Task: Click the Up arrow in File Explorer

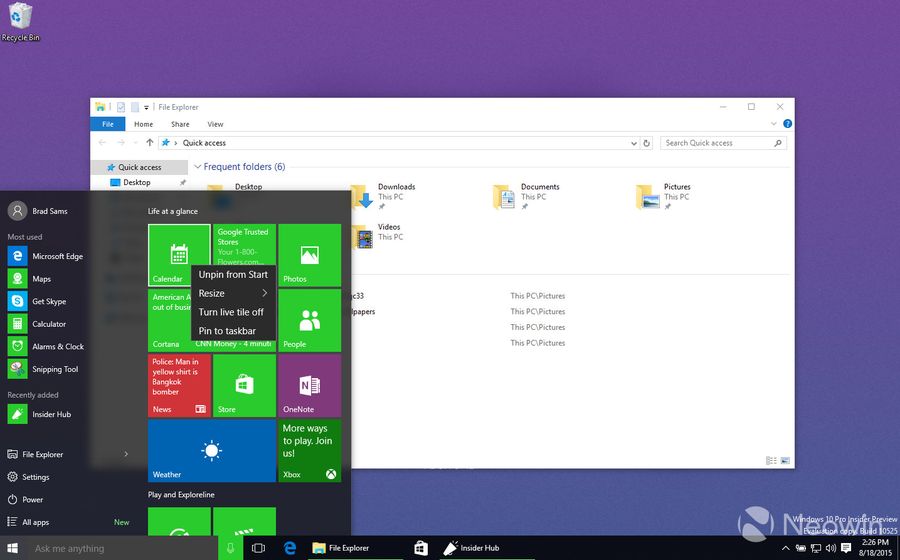Action: [x=150, y=143]
